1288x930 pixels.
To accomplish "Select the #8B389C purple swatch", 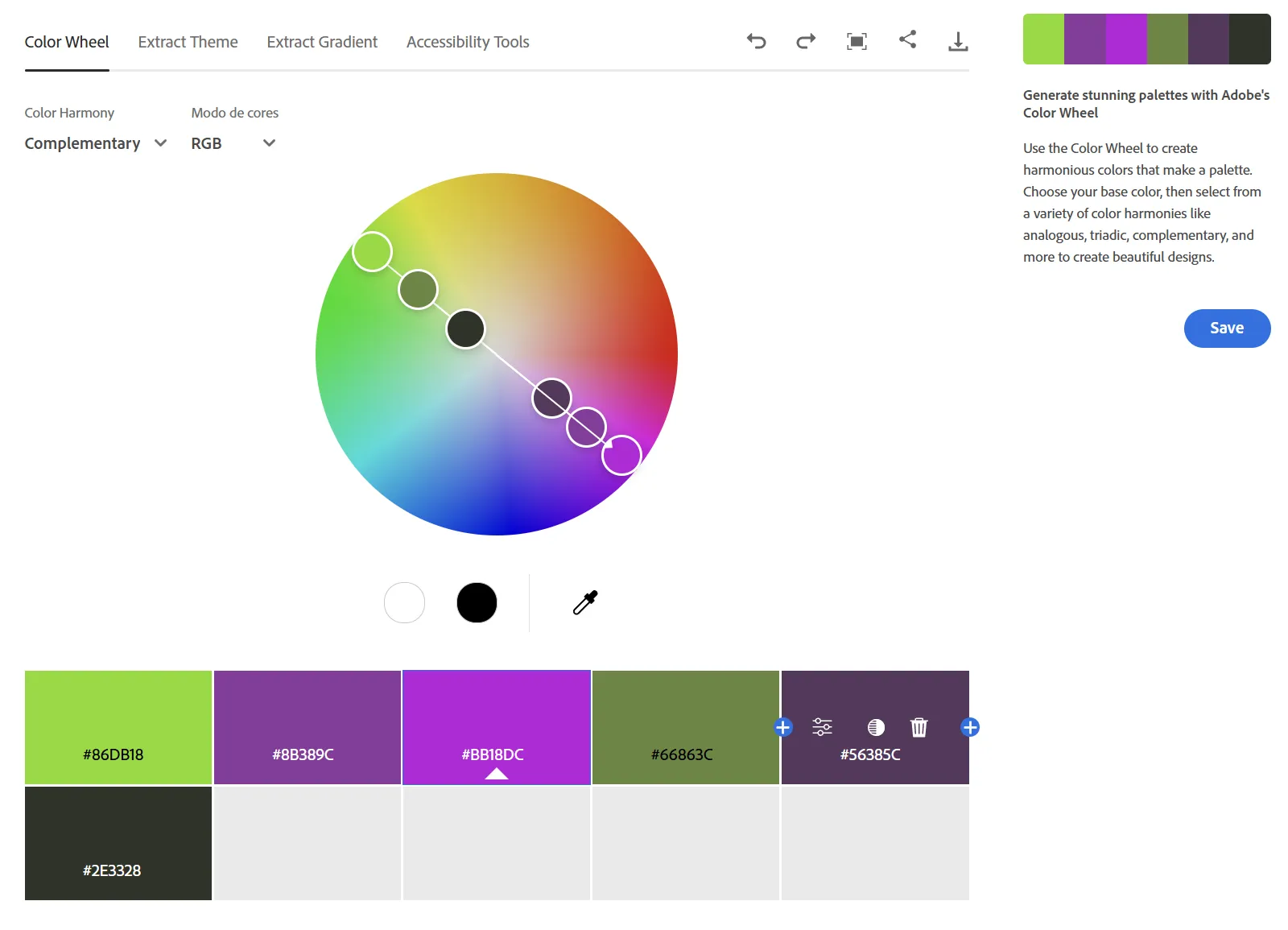I will click(x=308, y=727).
